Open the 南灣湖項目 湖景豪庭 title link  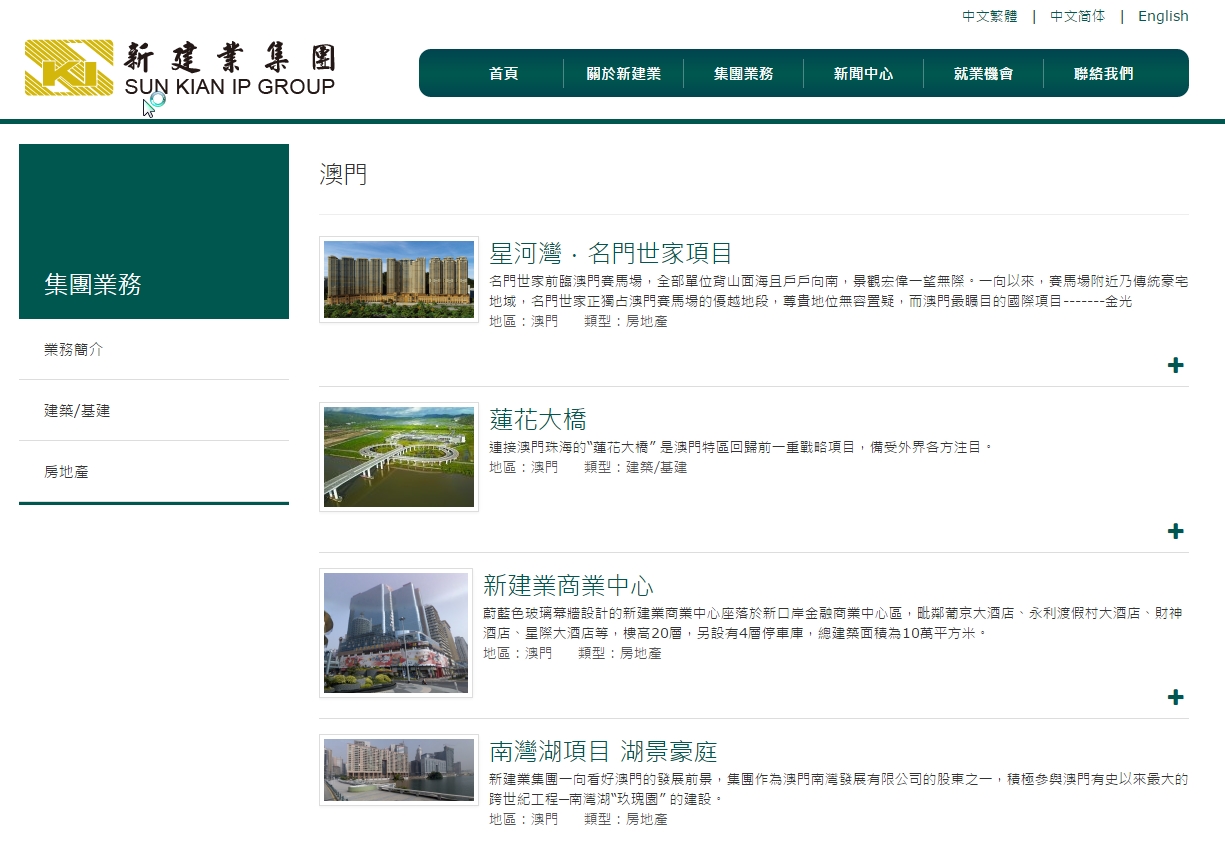pos(603,751)
